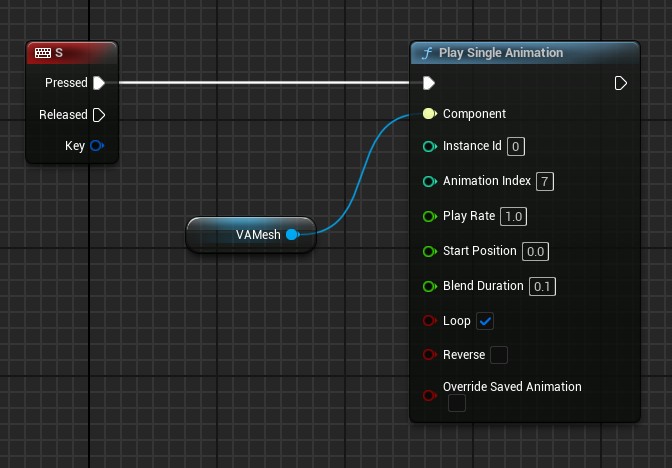Click the Animation Index value field
The height and width of the screenshot is (468, 672).
(x=545, y=181)
